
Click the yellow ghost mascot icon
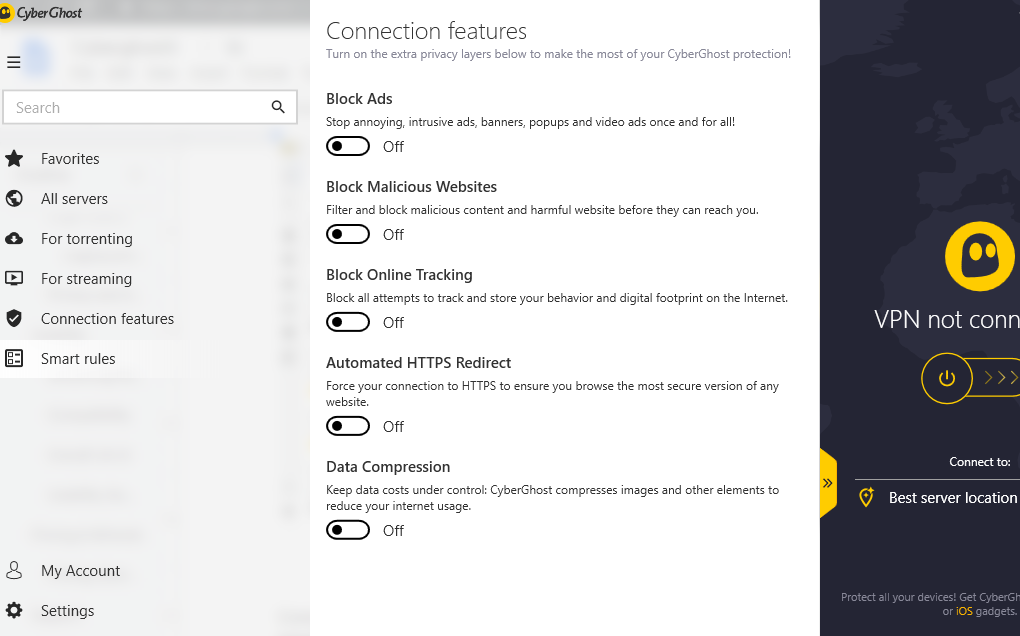click(980, 256)
